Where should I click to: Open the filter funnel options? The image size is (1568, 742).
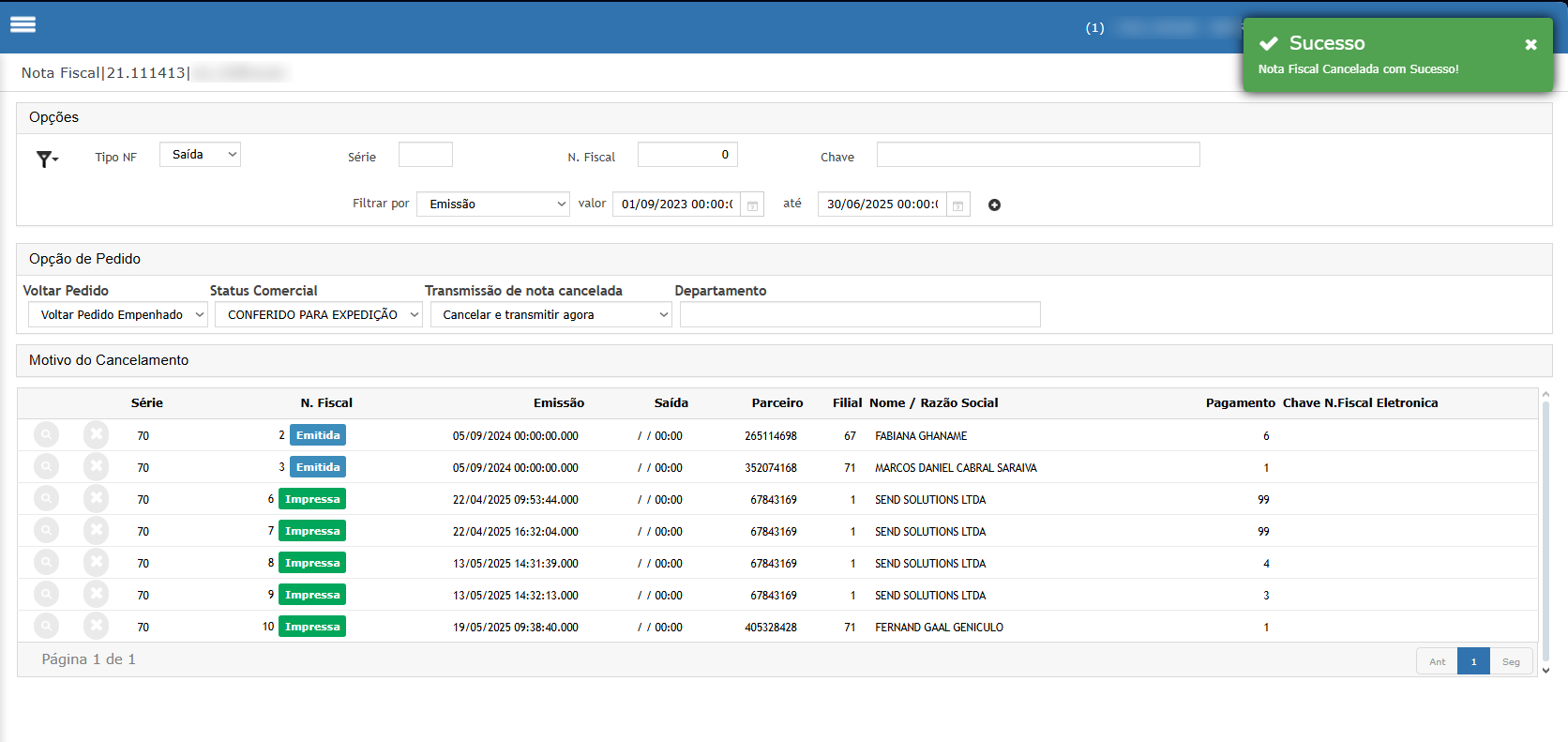click(47, 159)
